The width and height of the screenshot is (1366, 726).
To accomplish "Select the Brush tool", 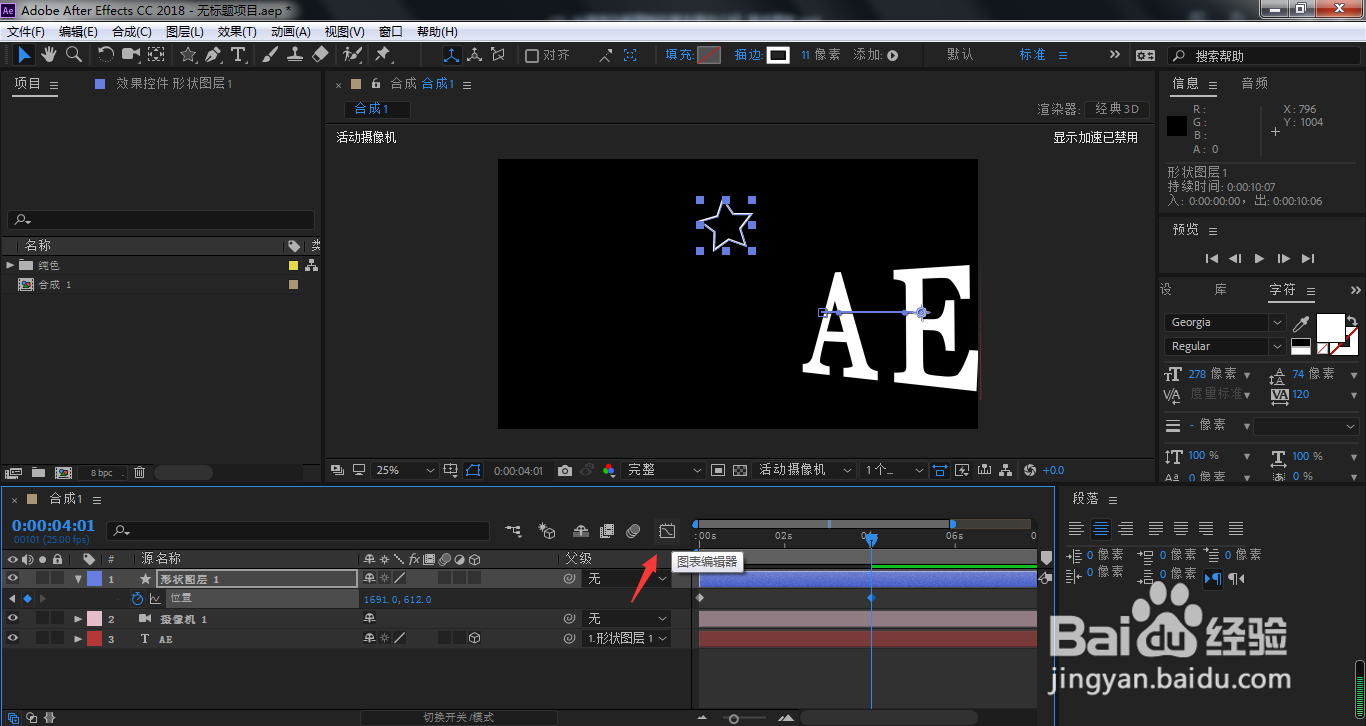I will (271, 54).
